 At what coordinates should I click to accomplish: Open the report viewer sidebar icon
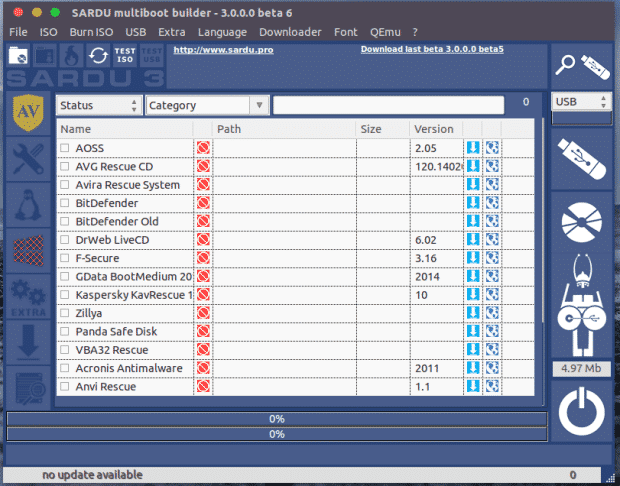[x=28, y=388]
